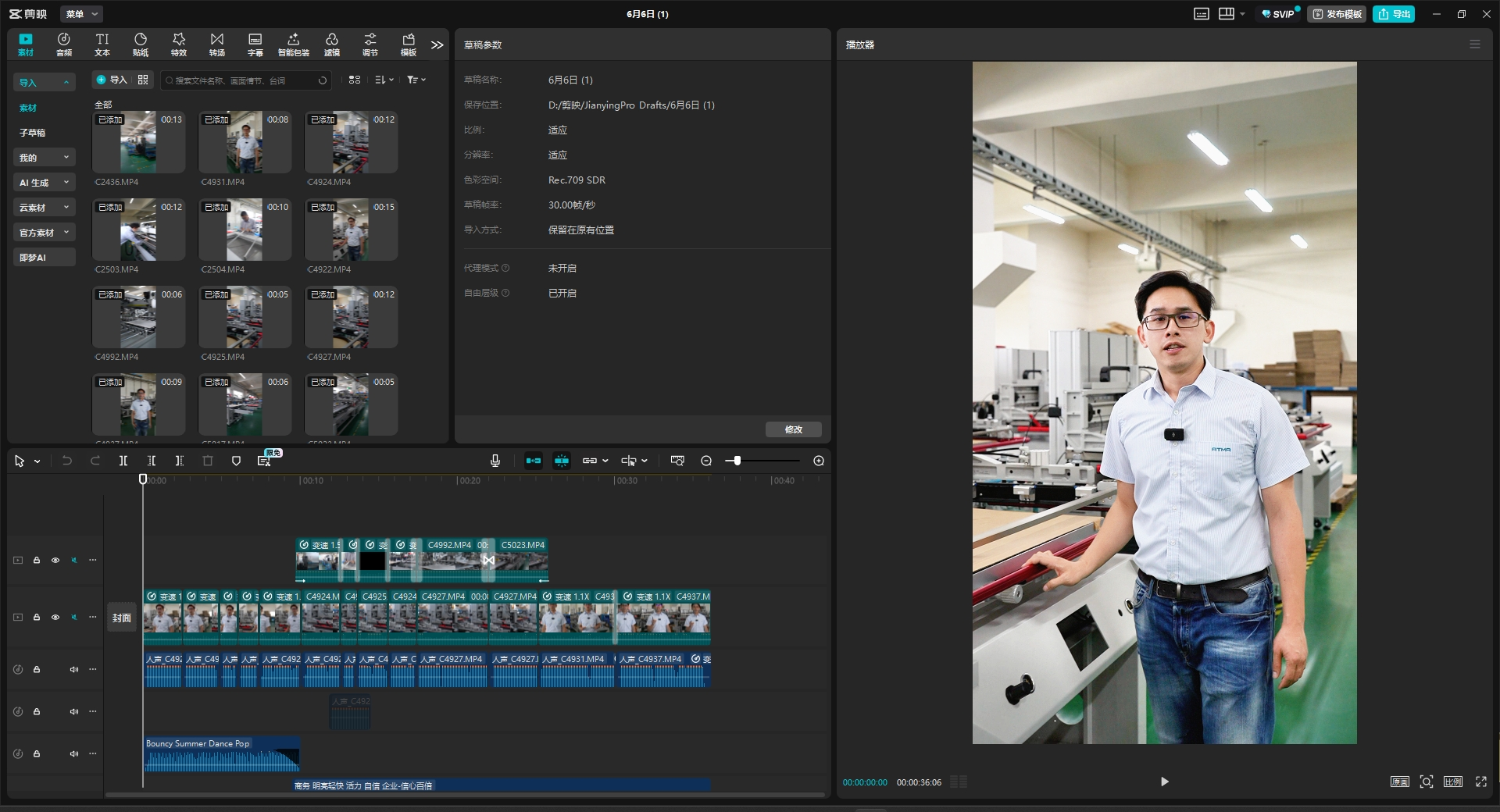Click the fullscreen icon in the player
Screen dimensions: 1500x812
pos(1480,782)
